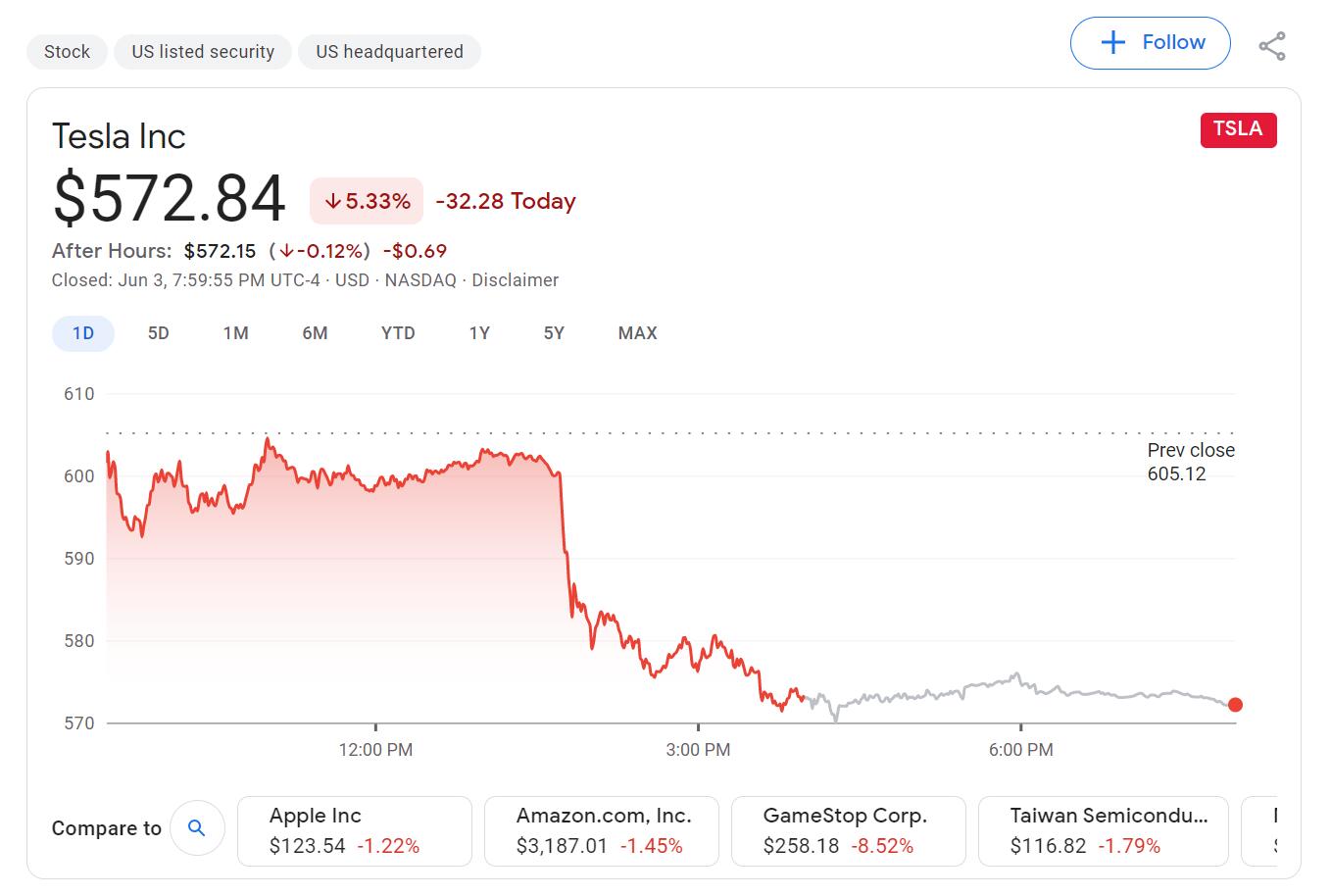The height and width of the screenshot is (896, 1331).
Task: Click the red end-of-chart price dot
Action: [x=1235, y=705]
